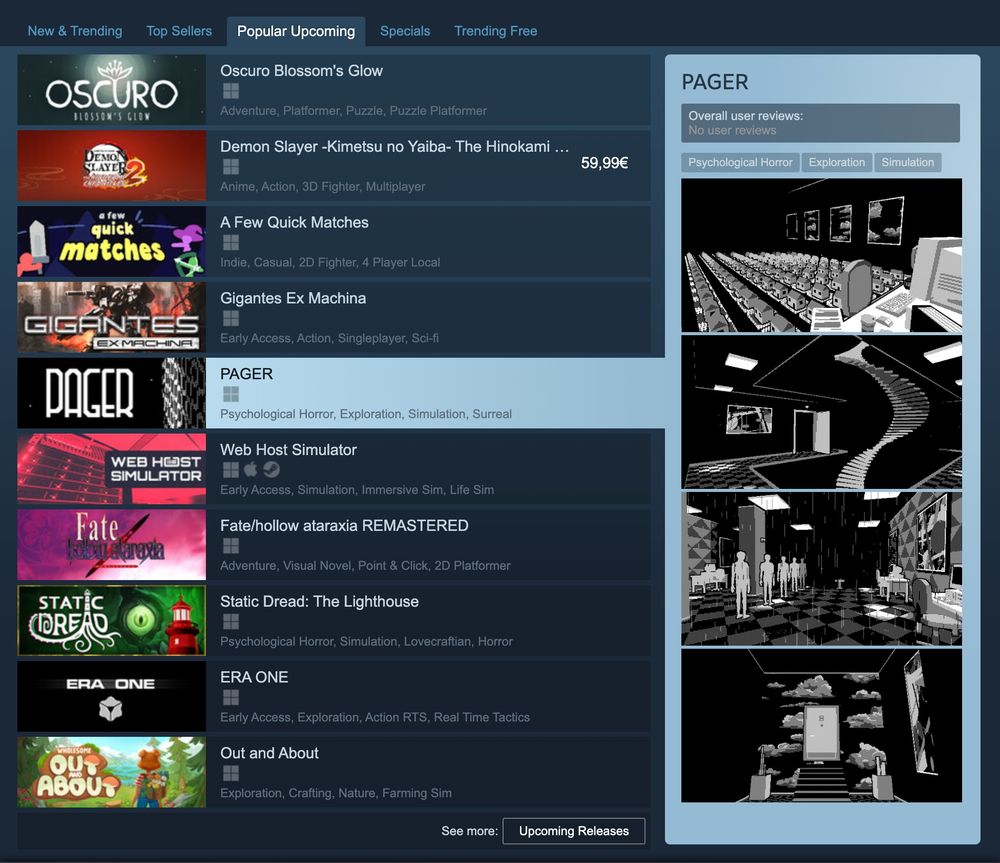Select the Popular Upcoming tab
The height and width of the screenshot is (863, 1000).
(296, 31)
